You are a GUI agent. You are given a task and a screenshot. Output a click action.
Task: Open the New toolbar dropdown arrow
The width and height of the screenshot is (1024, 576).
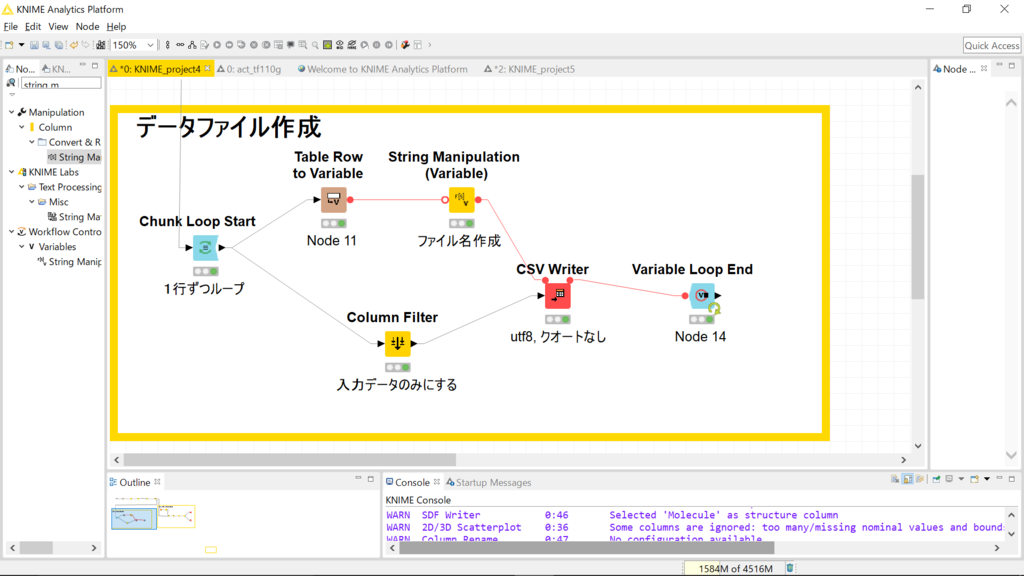22,45
